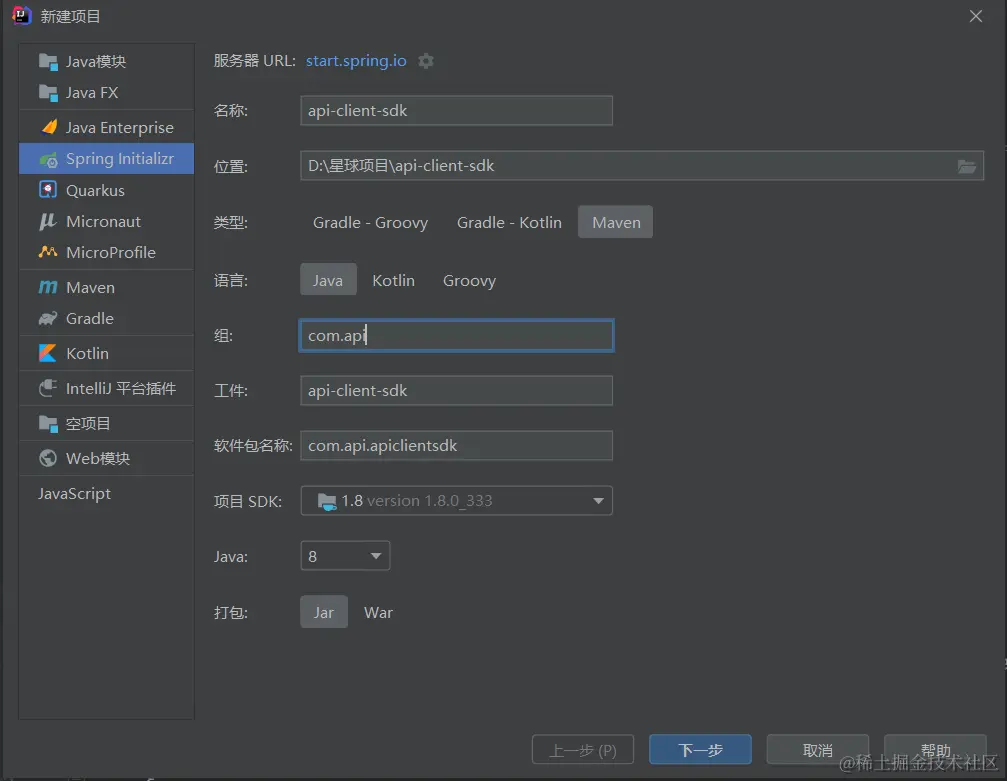Image resolution: width=1007 pixels, height=781 pixels.
Task: Click the Kotlin K logo icon
Action: 48,353
